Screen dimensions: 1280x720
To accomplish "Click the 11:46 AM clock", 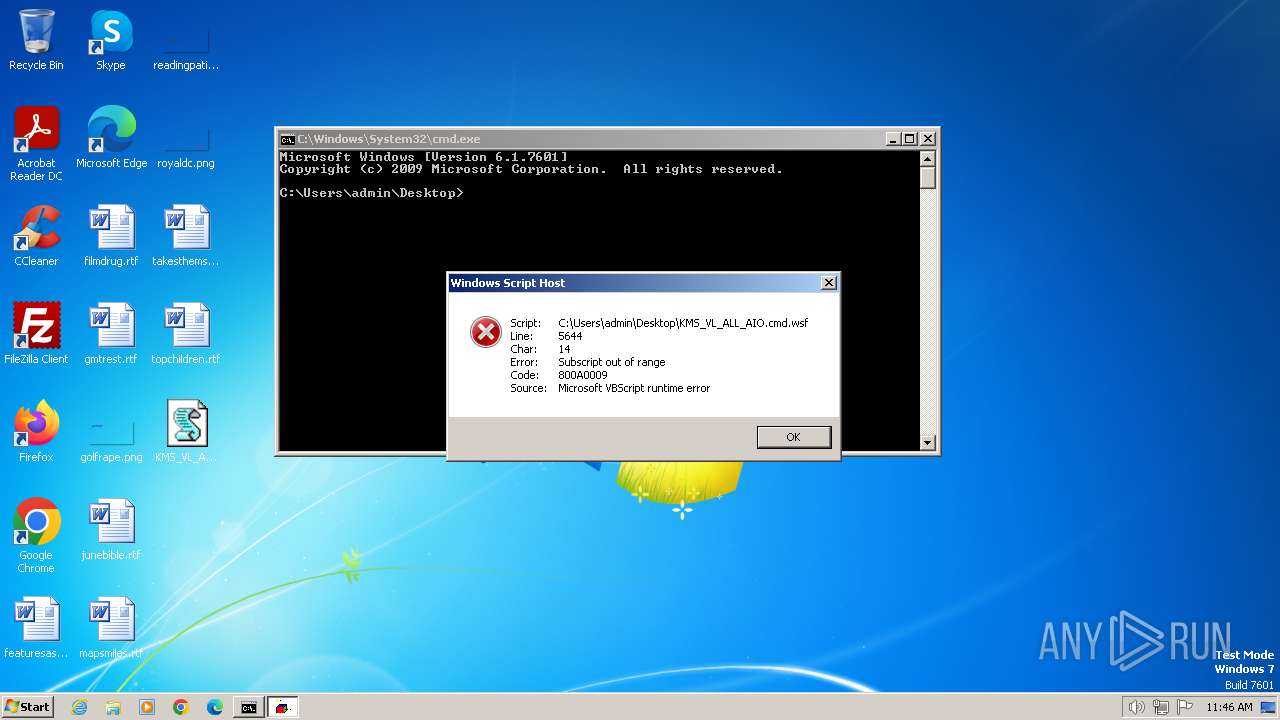I will pos(1229,707).
